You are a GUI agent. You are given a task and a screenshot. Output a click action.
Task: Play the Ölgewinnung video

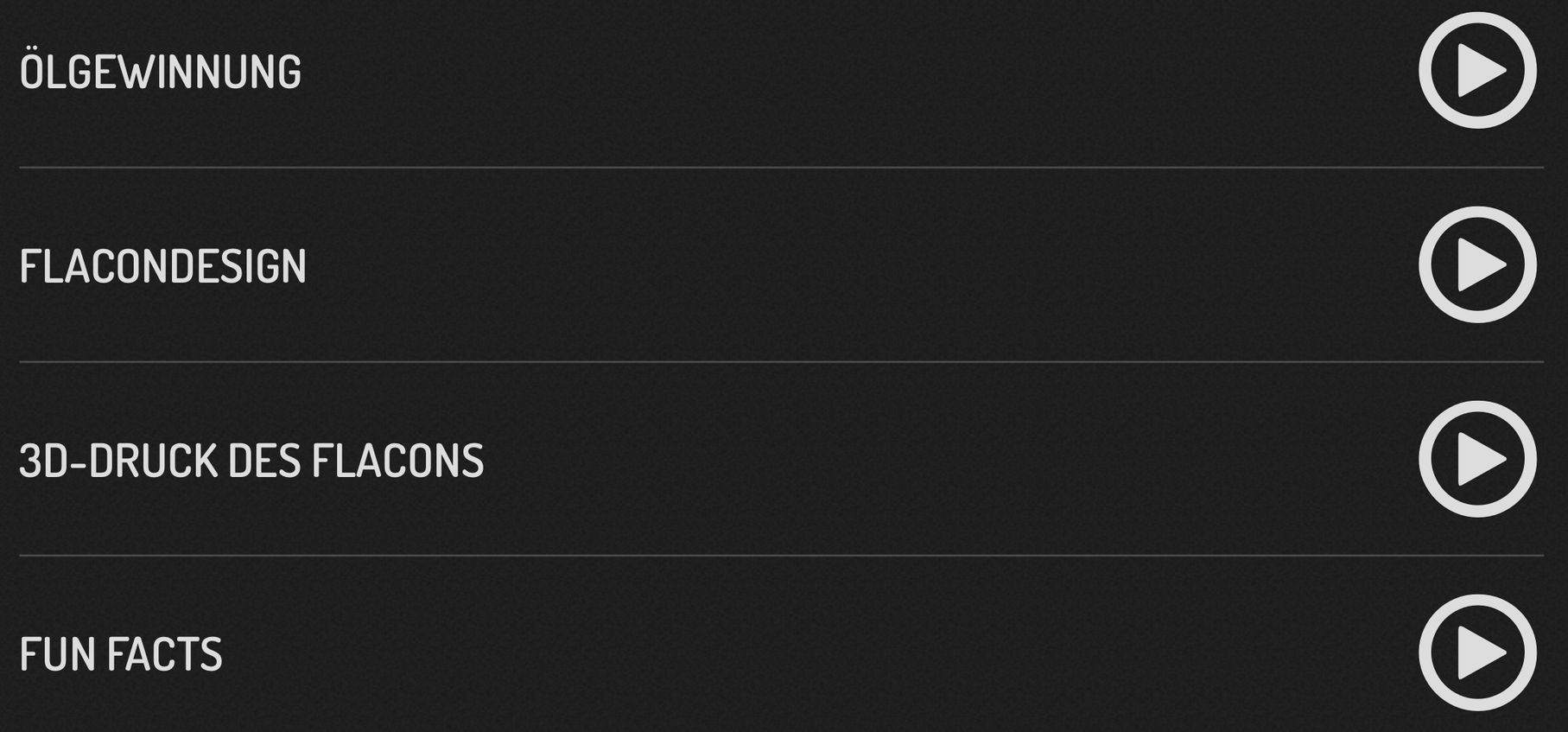(1477, 70)
